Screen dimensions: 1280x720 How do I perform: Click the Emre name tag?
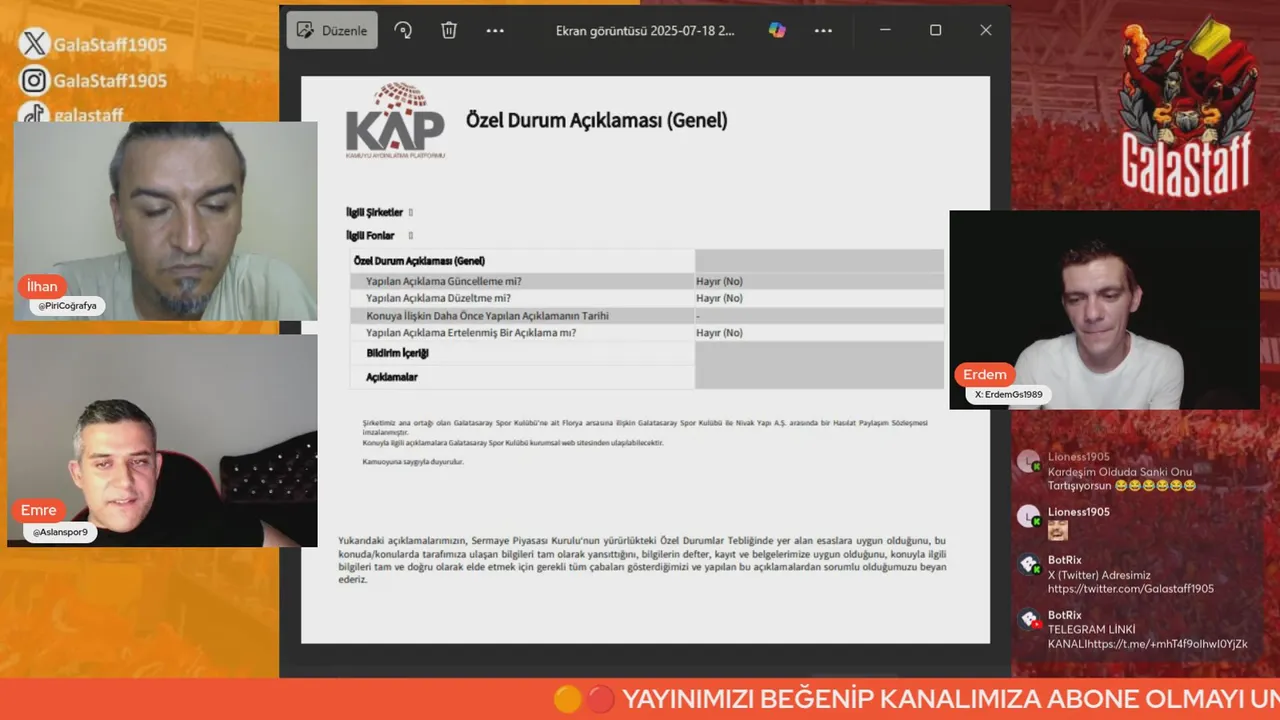tap(39, 510)
